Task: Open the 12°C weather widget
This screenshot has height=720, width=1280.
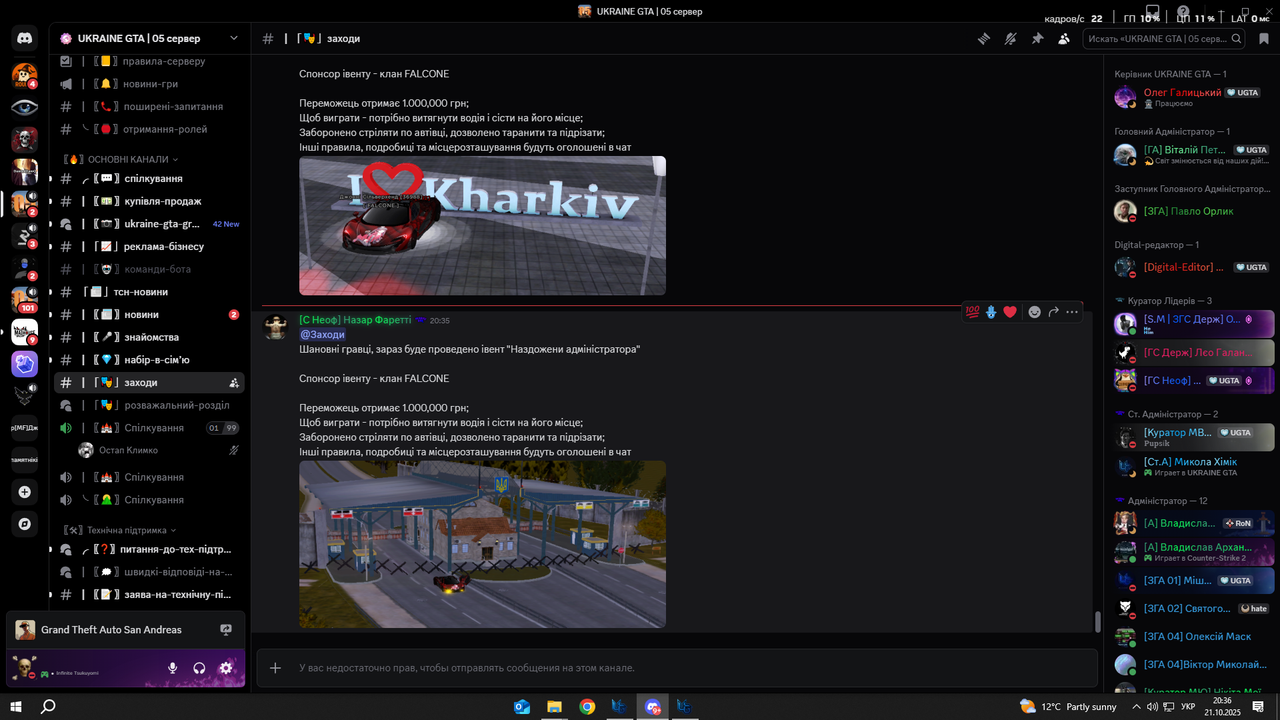Action: pos(1068,706)
